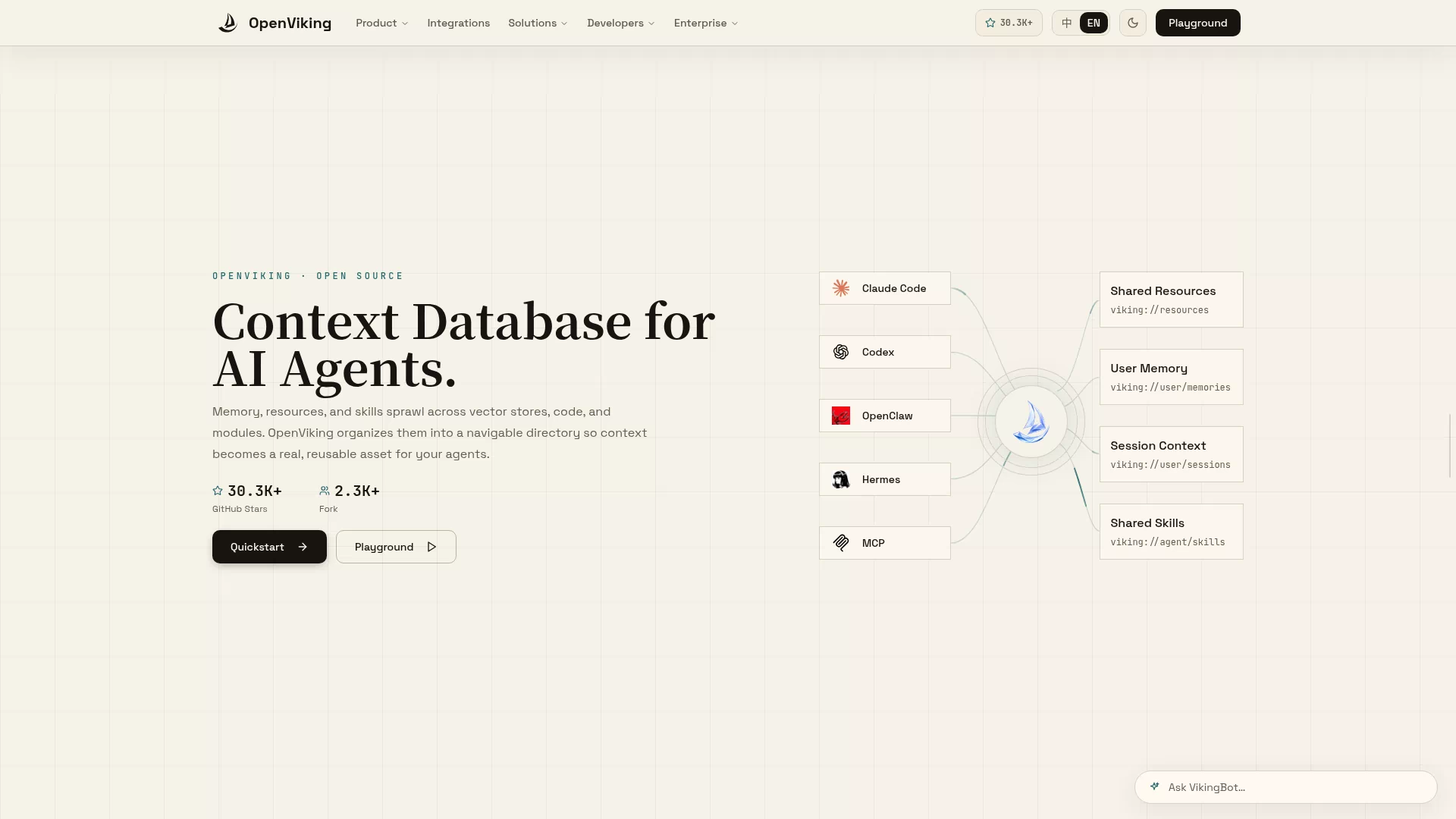1456x819 pixels.
Task: Select the MCP integration card
Action: pyautogui.click(x=885, y=543)
